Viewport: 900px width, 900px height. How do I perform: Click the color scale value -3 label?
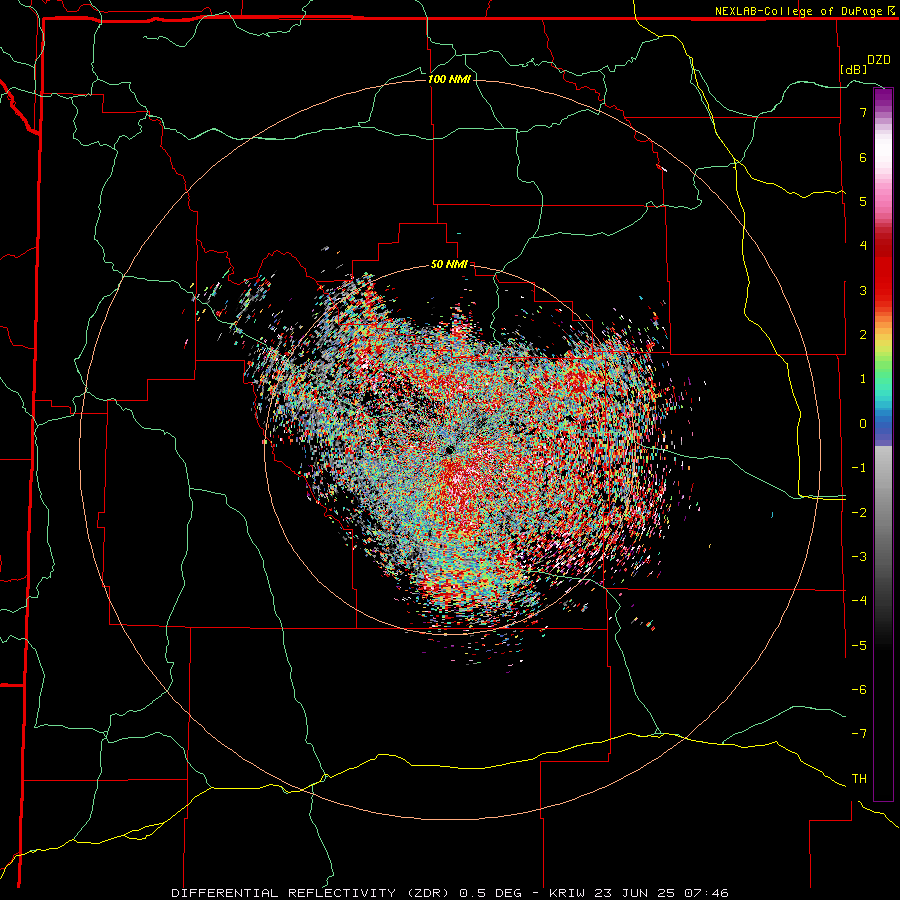point(859,557)
